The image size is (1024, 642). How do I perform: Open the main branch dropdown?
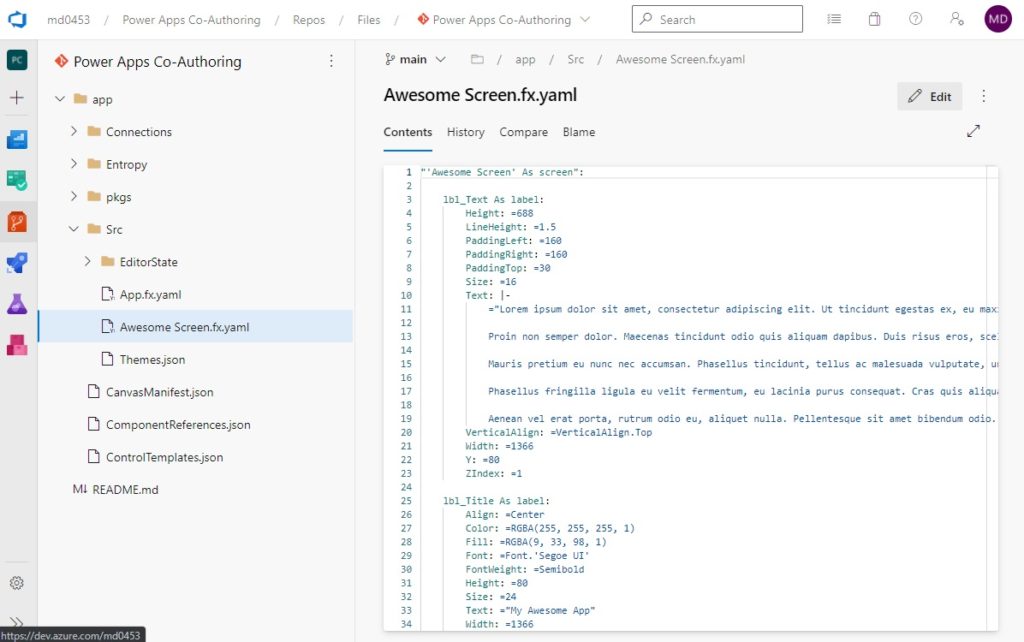coord(415,59)
